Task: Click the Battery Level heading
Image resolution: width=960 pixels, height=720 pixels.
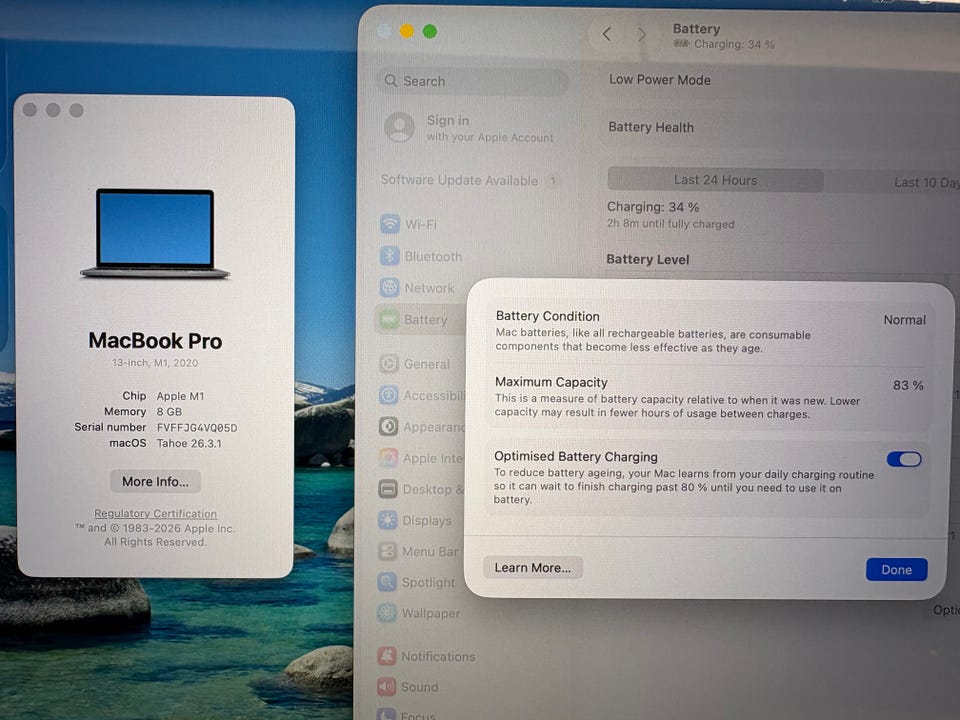Action: (648, 259)
